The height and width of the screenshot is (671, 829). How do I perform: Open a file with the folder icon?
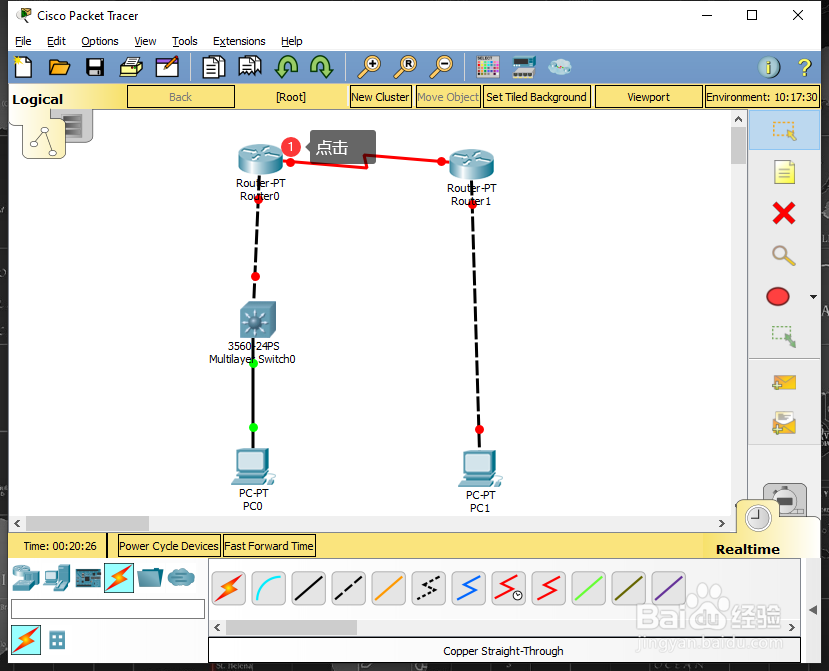coord(59,67)
